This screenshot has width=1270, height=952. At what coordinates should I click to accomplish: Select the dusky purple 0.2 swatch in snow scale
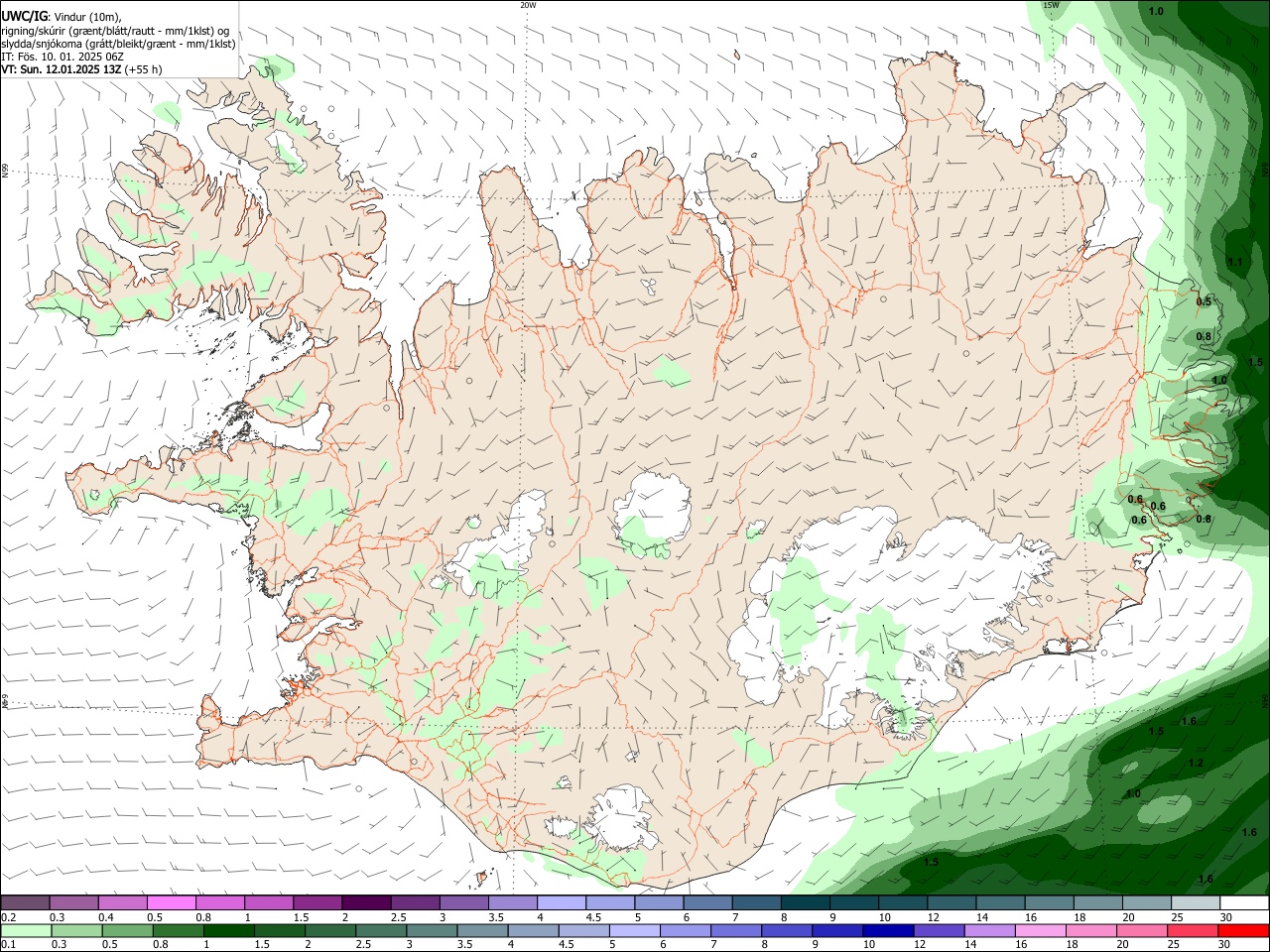[x=25, y=902]
